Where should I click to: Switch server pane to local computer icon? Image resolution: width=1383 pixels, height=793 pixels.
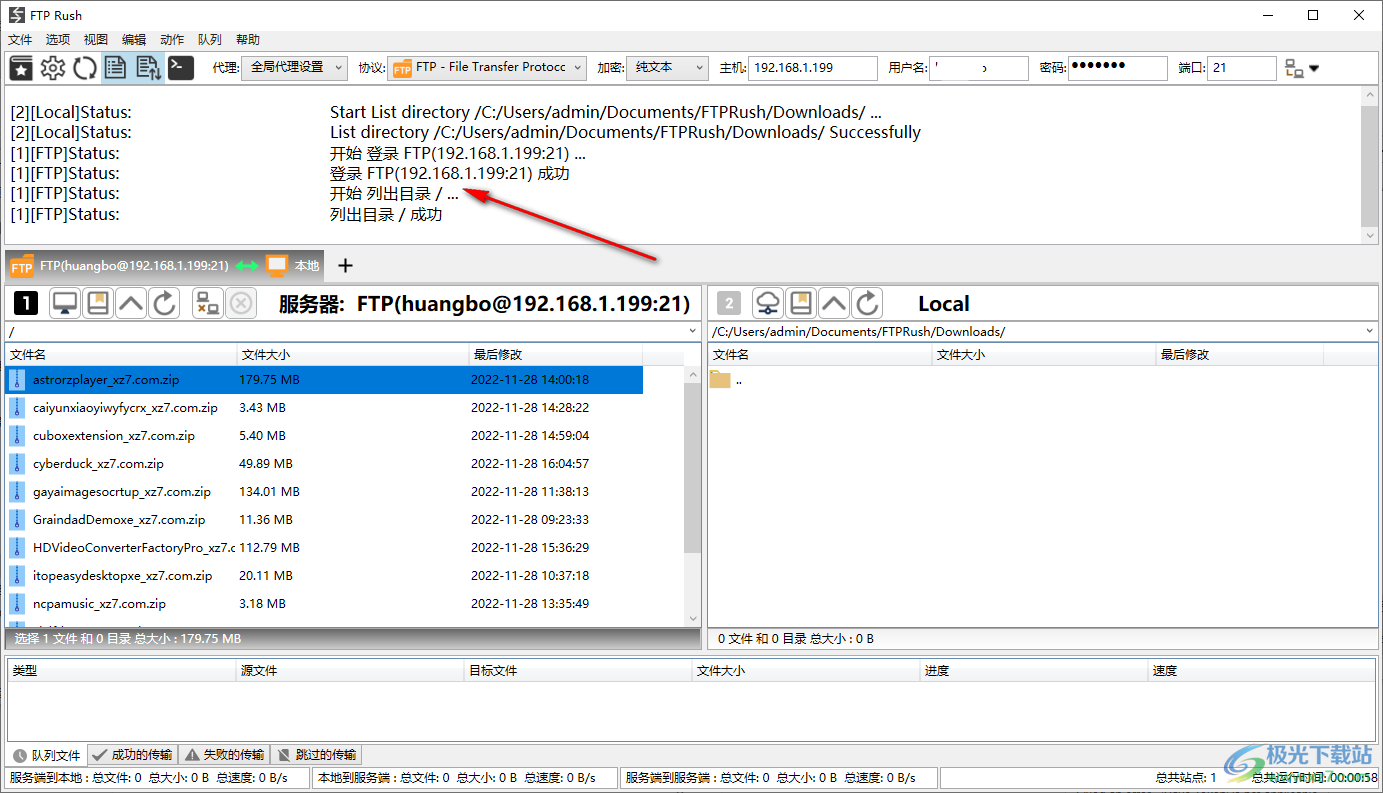pos(65,303)
